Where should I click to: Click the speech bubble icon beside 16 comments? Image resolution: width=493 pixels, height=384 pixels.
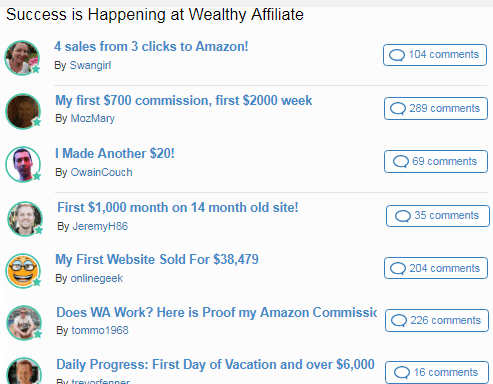pos(402,372)
